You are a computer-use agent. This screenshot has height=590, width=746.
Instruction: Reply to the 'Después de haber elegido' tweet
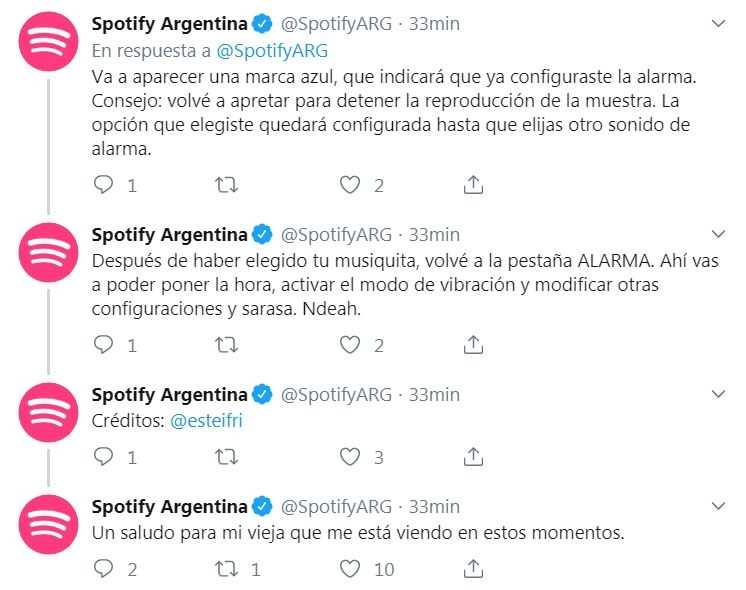[104, 345]
